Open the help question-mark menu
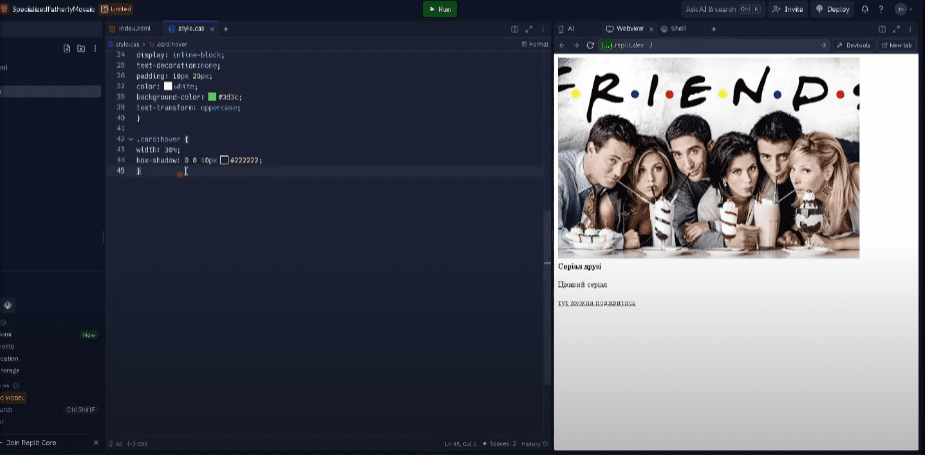This screenshot has width=925, height=455. [881, 9]
